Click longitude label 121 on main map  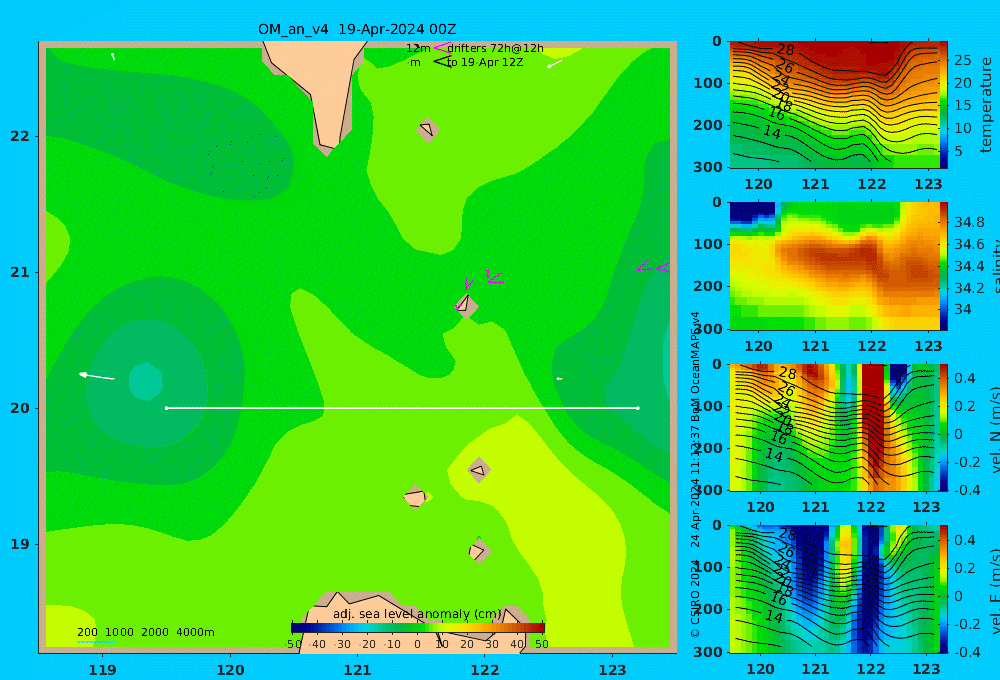[x=358, y=670]
